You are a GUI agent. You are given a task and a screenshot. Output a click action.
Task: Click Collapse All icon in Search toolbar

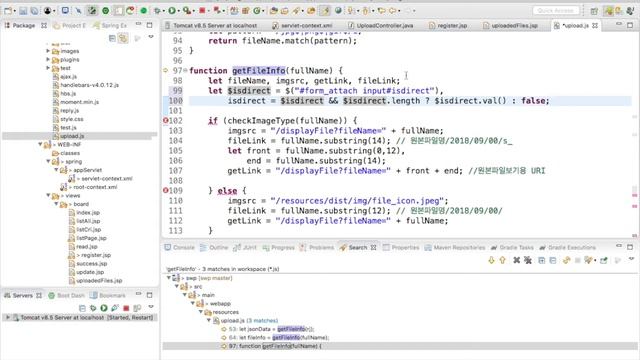pyautogui.click(x=553, y=260)
